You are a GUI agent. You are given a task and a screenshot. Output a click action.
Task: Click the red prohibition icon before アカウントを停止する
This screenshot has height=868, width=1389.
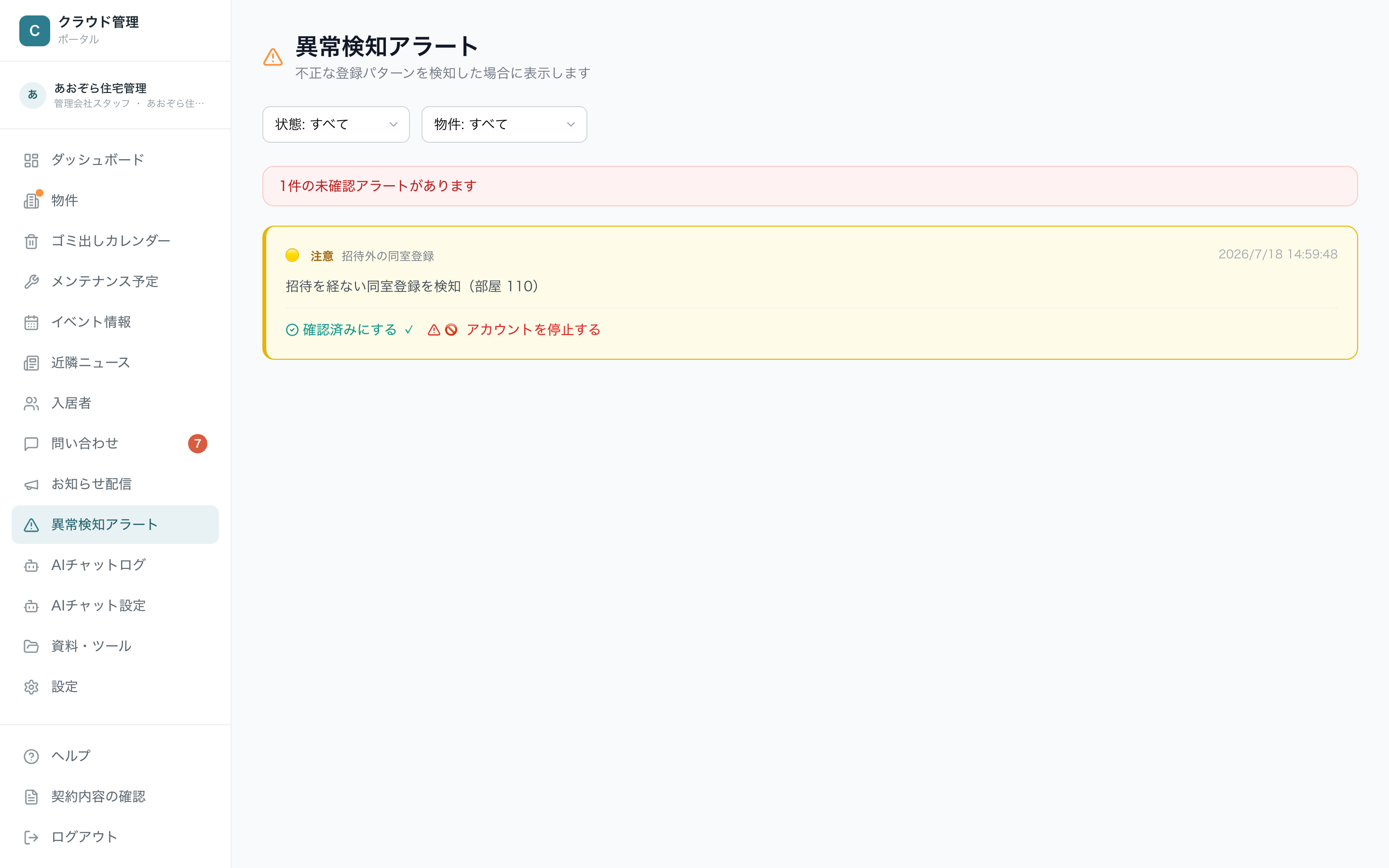pos(451,329)
